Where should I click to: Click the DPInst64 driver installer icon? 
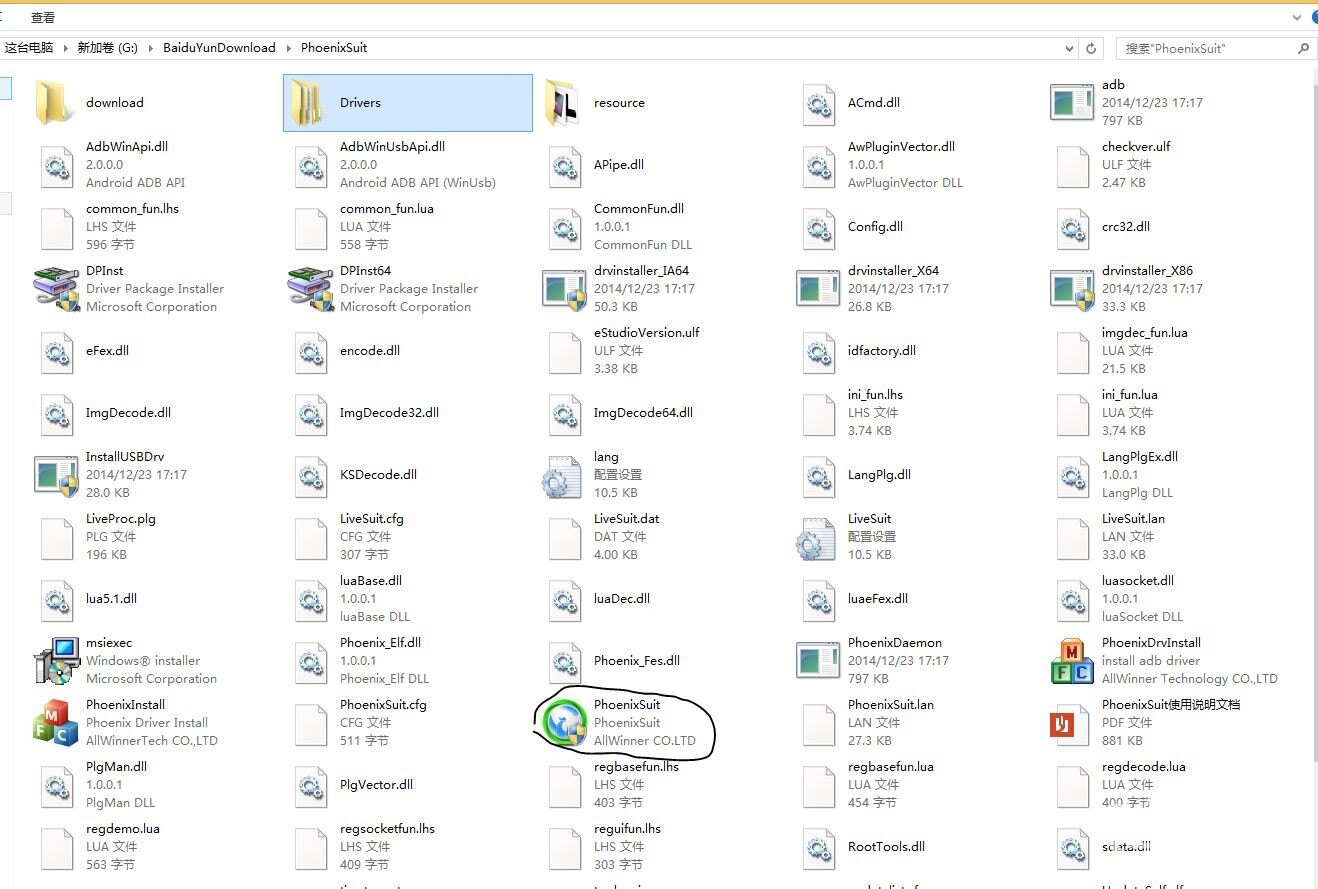point(310,289)
